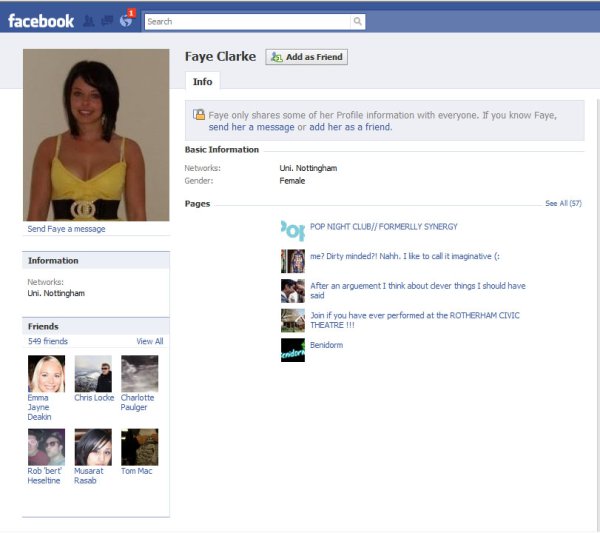Open Emma Jayne Deakin's friend thumbnail
600x533 pixels.
click(46, 373)
